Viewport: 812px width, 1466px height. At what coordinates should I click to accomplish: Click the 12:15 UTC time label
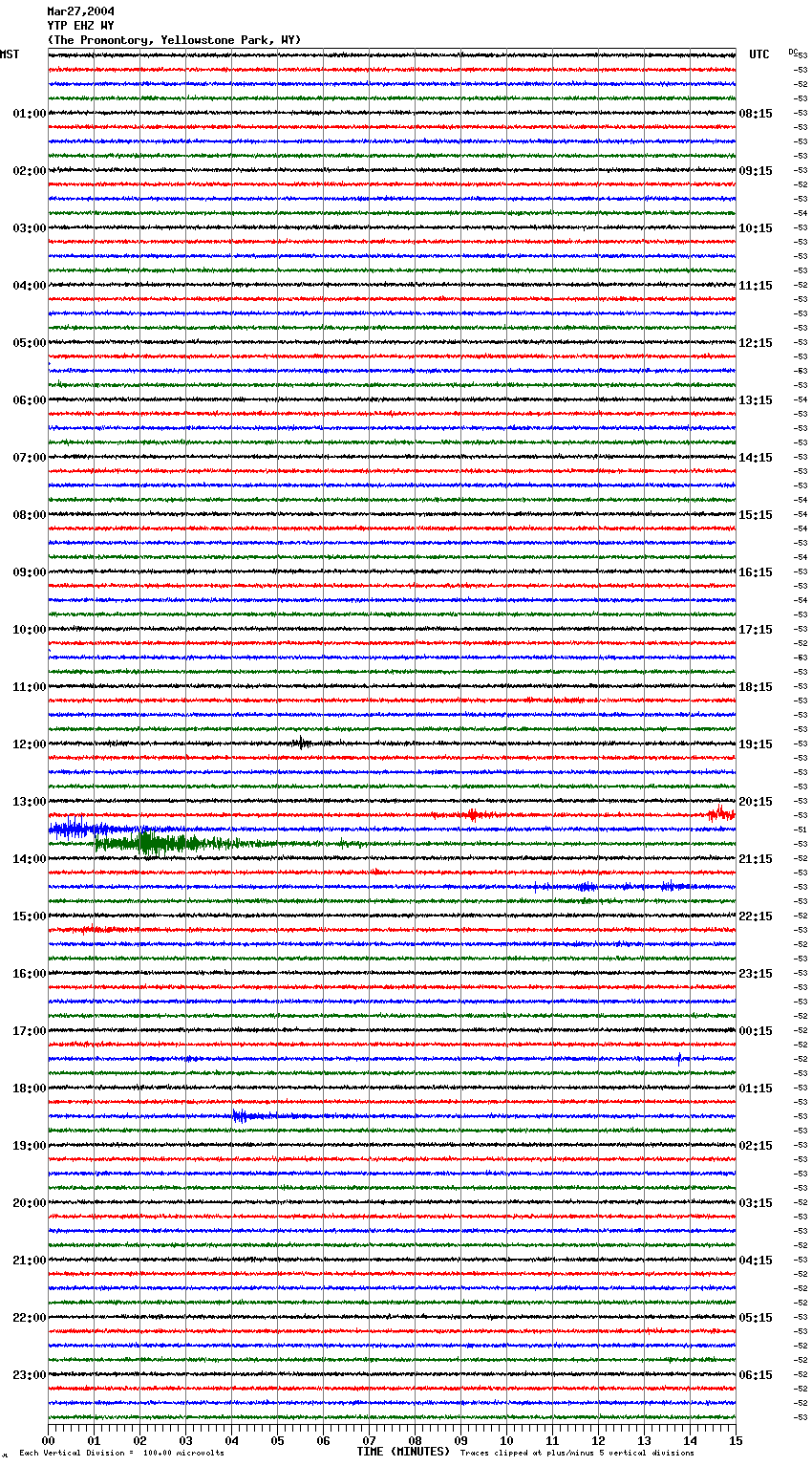point(756,343)
